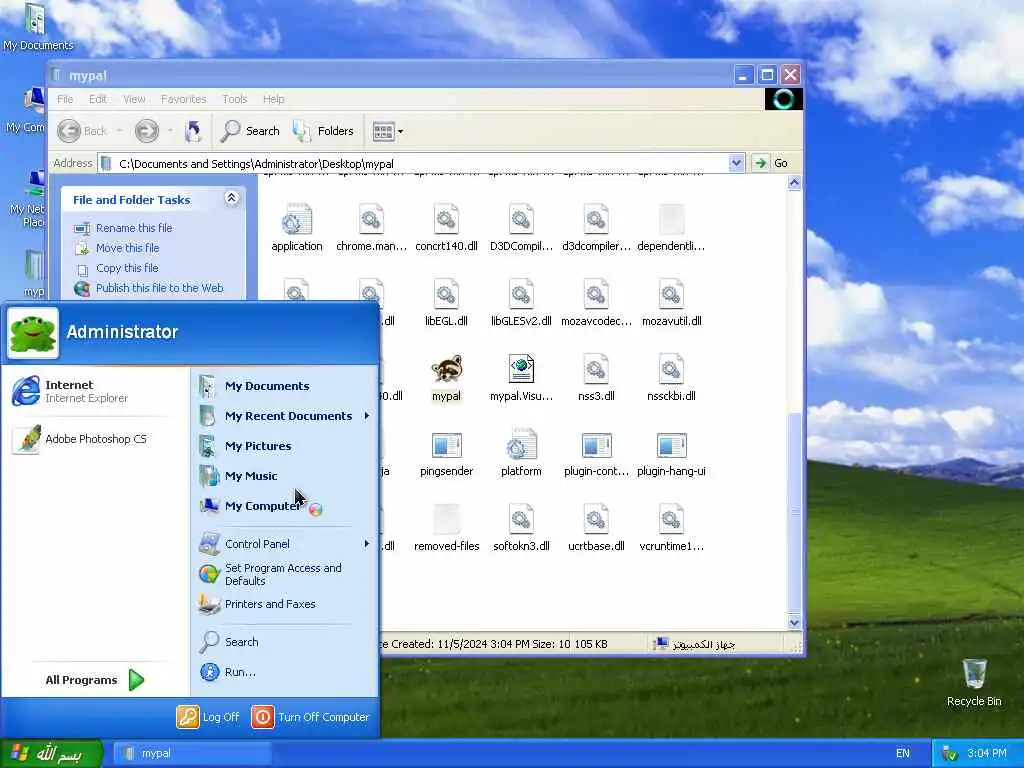This screenshot has width=1024, height=768.
Task: Expand the address bar dropdown
Action: (736, 163)
